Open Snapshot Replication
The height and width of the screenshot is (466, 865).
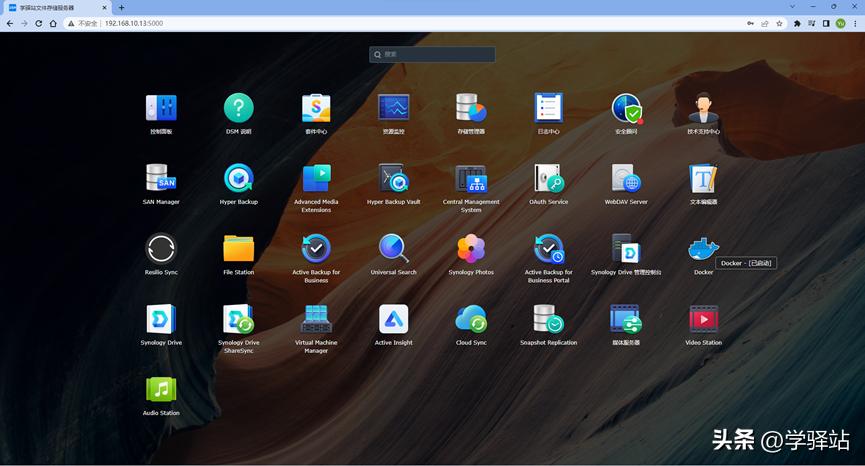point(548,320)
